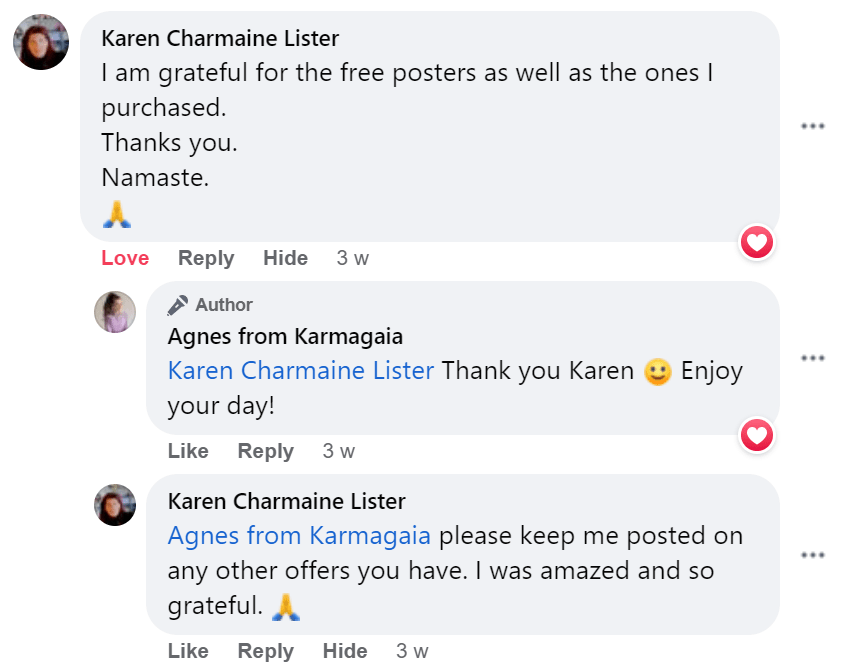The image size is (845, 672).
Task: Click Agnes from Karmagaia's profile picture
Action: [115, 312]
